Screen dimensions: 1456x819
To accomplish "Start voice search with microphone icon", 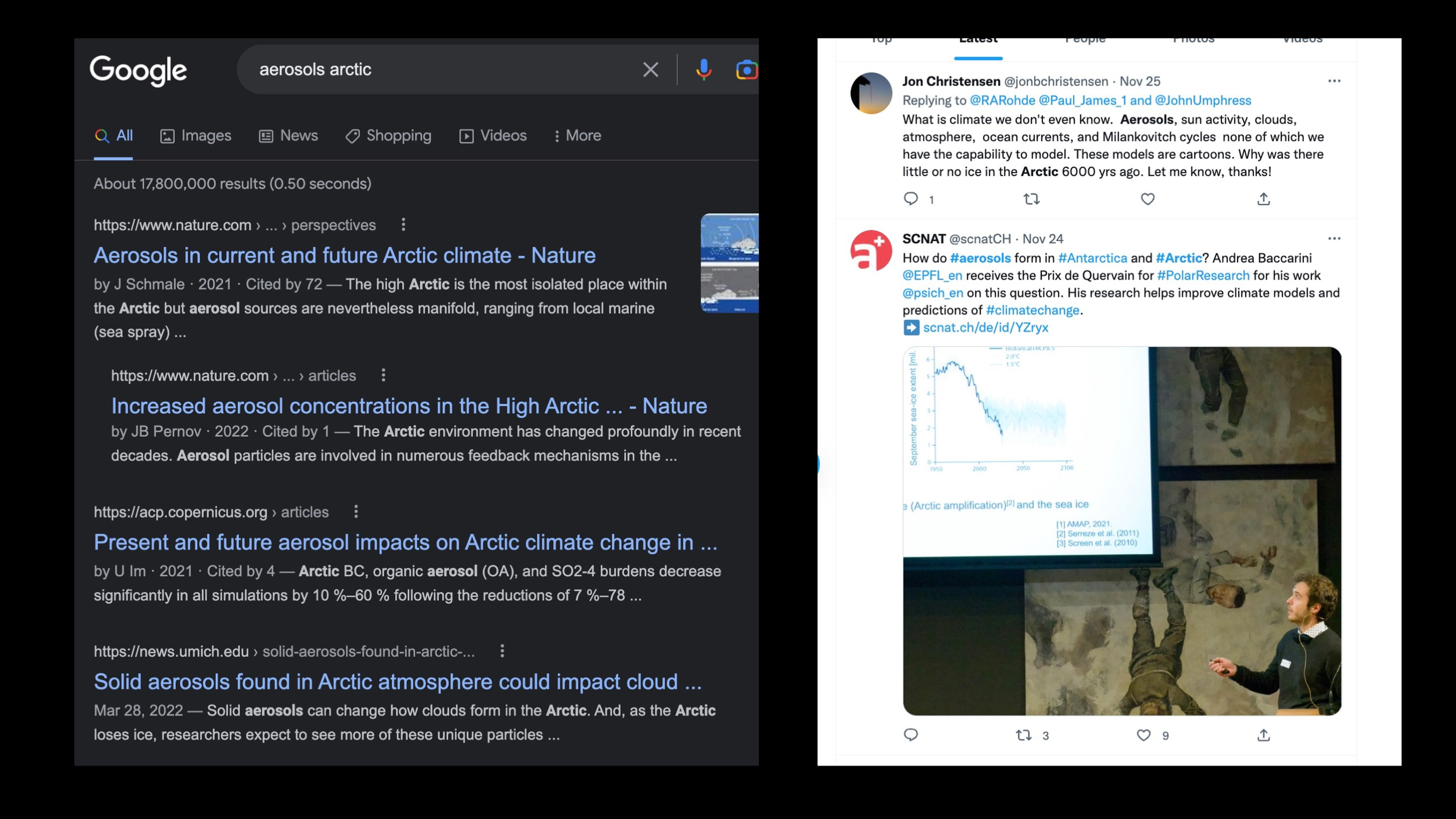I will [704, 70].
